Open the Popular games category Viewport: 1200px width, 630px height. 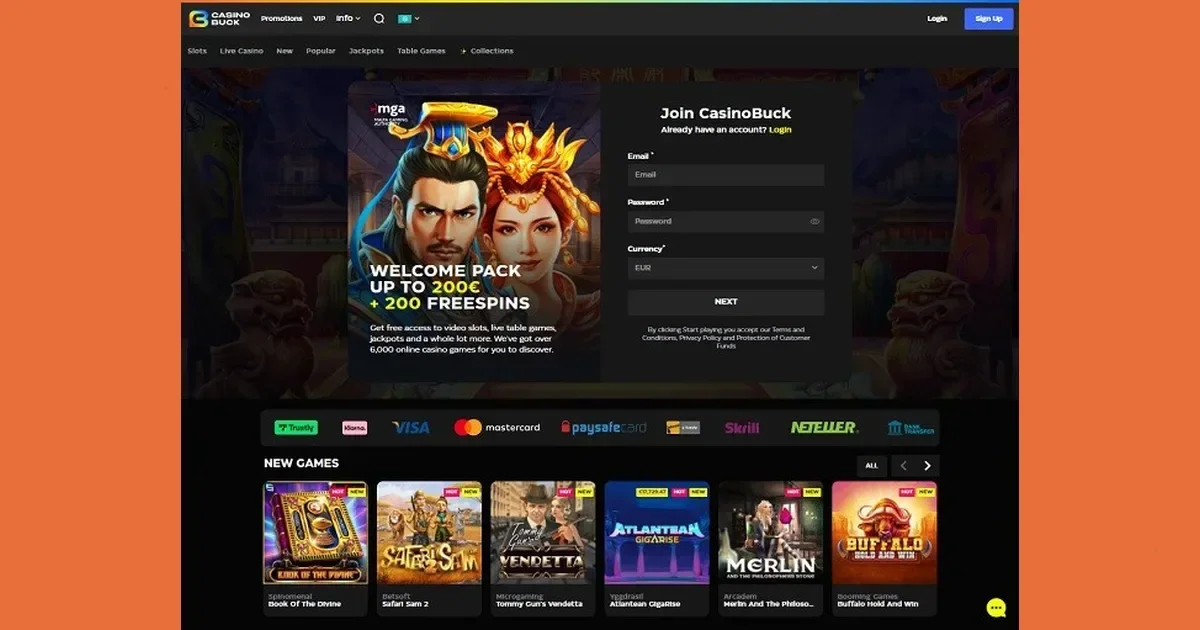[321, 51]
